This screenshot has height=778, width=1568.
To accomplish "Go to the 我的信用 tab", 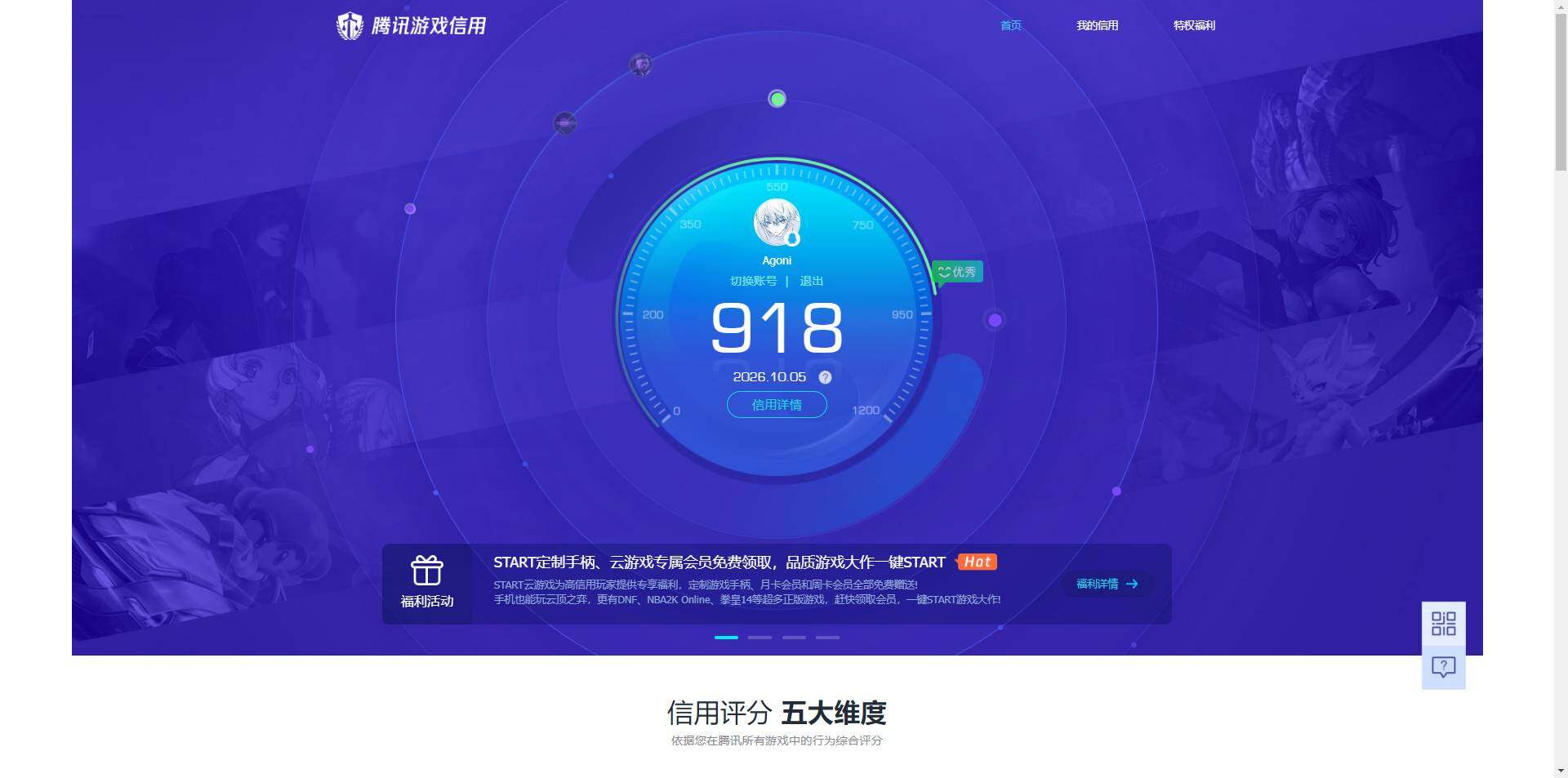I will coord(1097,25).
